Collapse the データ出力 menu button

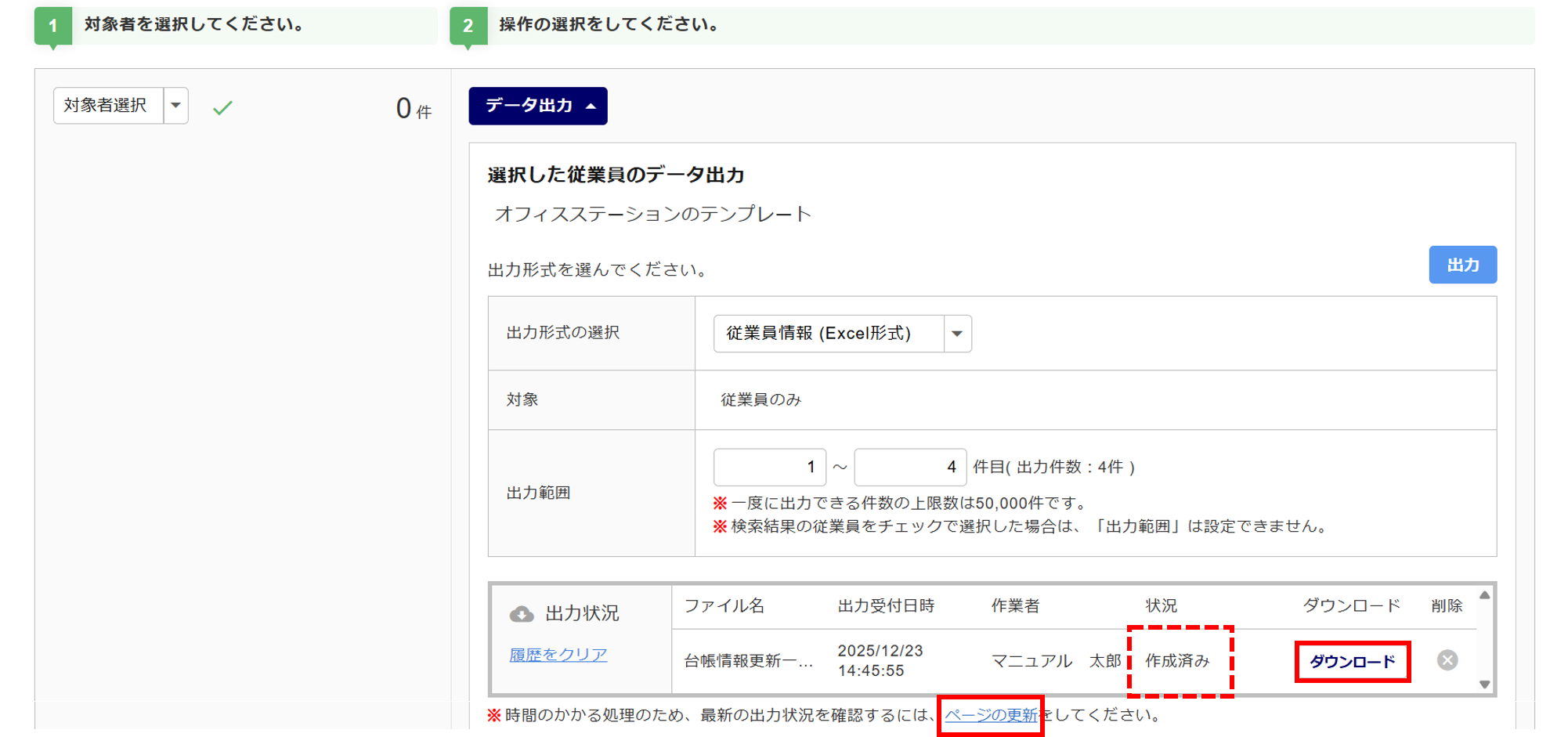[538, 106]
